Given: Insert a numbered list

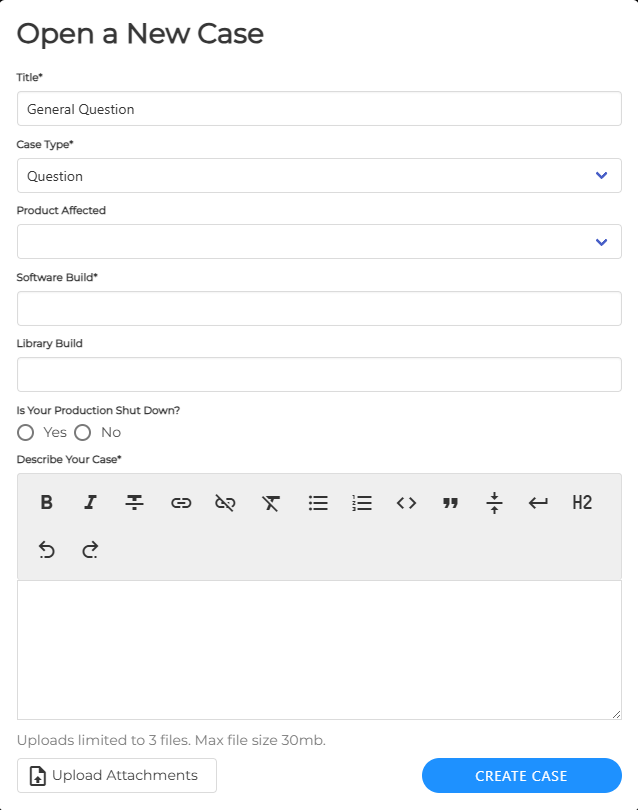Looking at the screenshot, I should (362, 502).
